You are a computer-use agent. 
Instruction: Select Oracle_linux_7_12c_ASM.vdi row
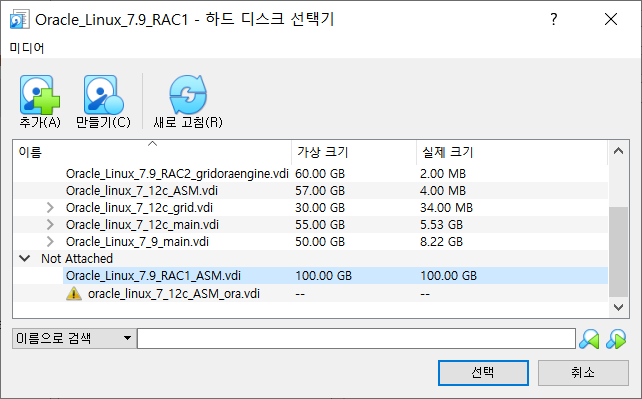311,191
